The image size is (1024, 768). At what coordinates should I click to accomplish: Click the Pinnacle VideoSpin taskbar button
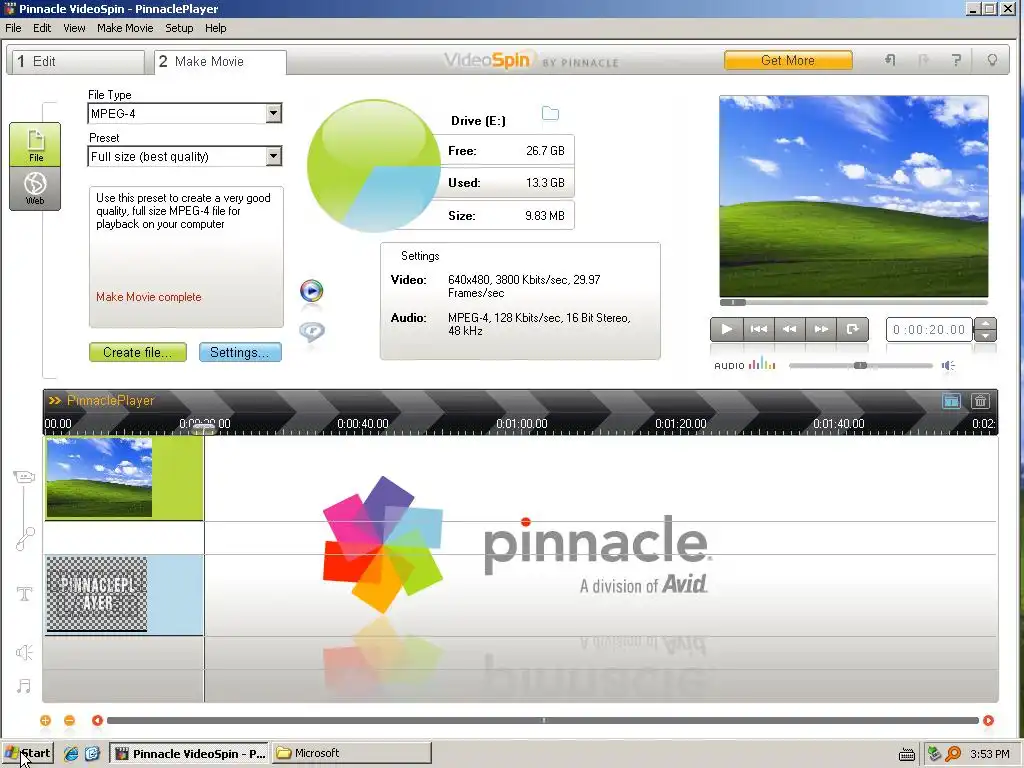[x=189, y=753]
